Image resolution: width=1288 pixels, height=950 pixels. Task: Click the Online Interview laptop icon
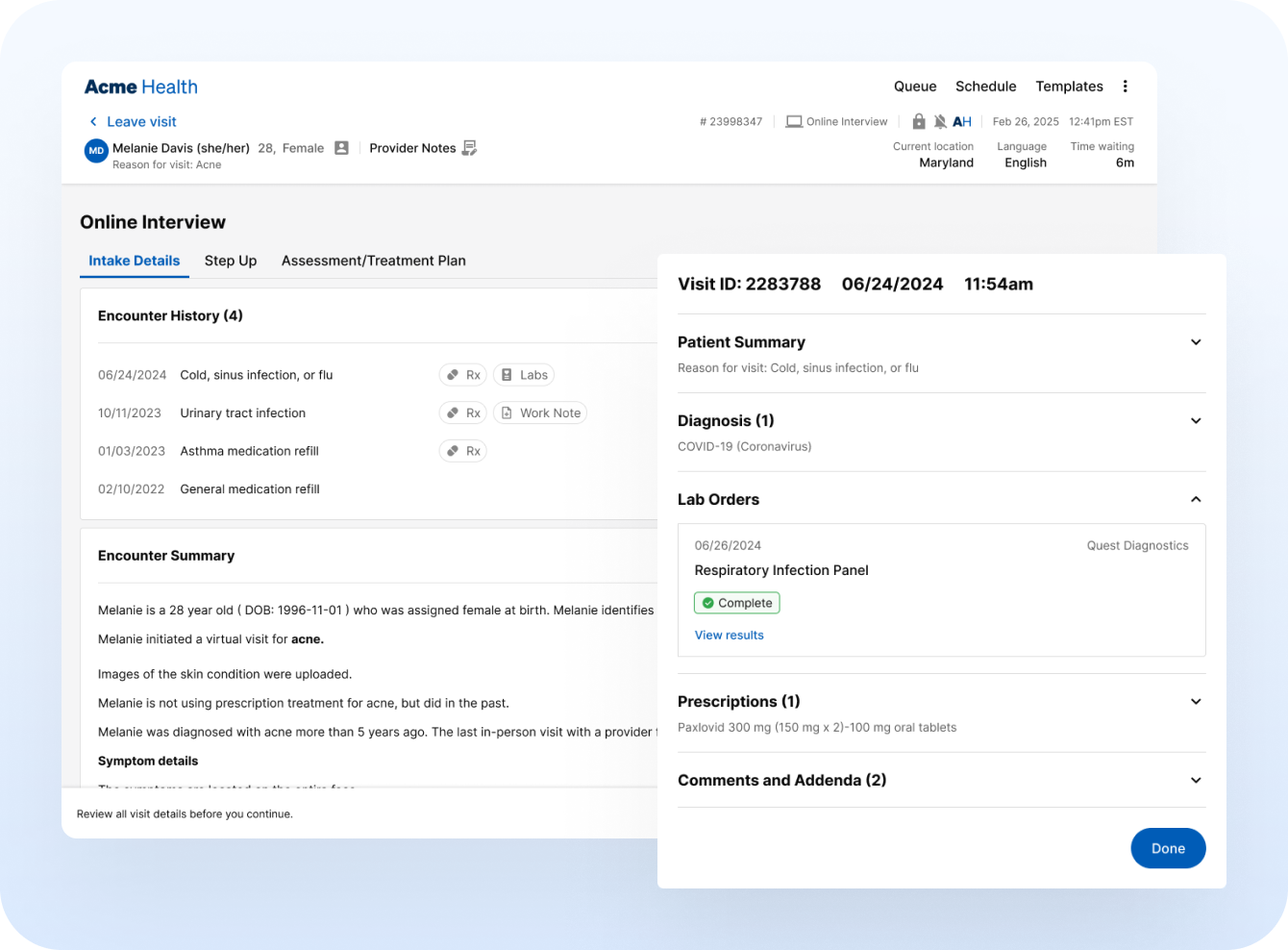tap(794, 122)
